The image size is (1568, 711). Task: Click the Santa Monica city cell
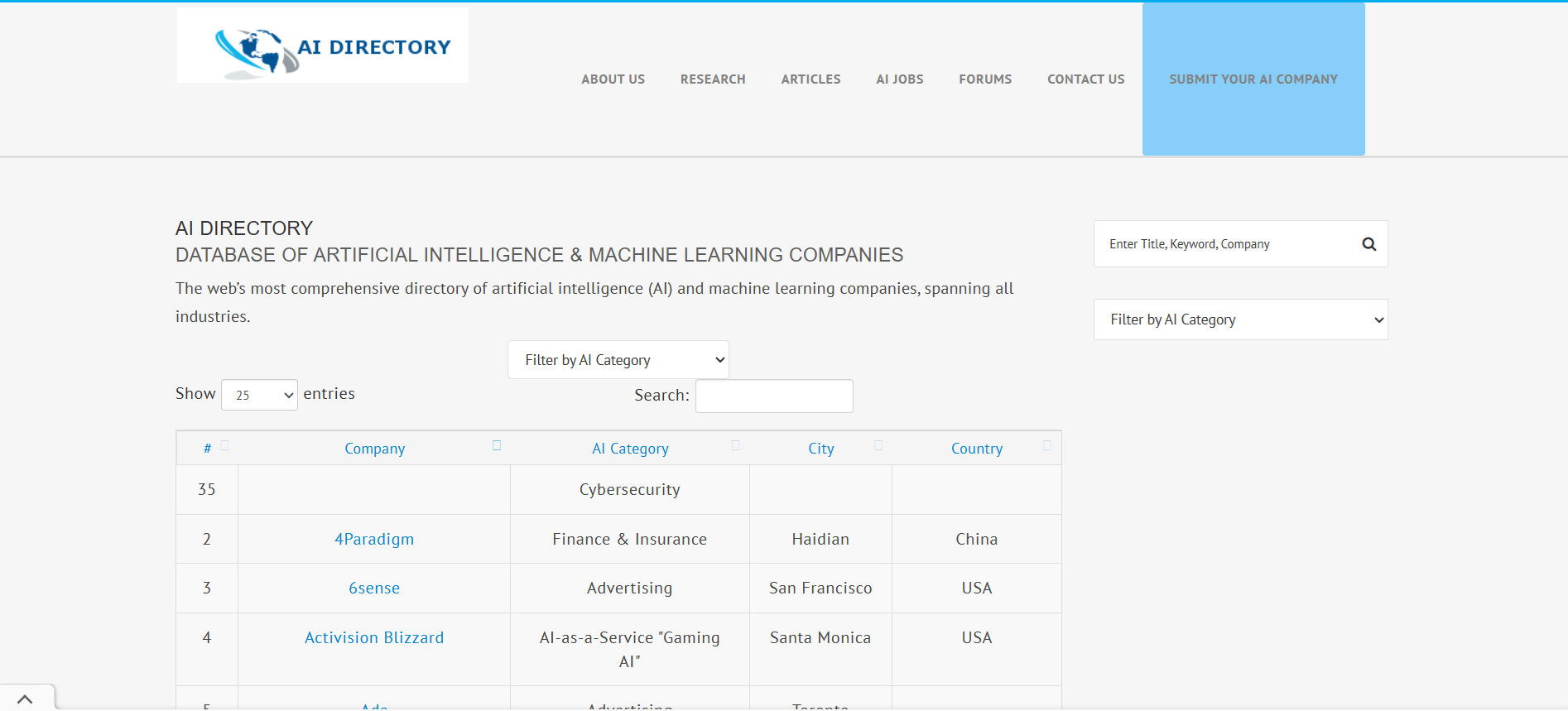click(820, 649)
